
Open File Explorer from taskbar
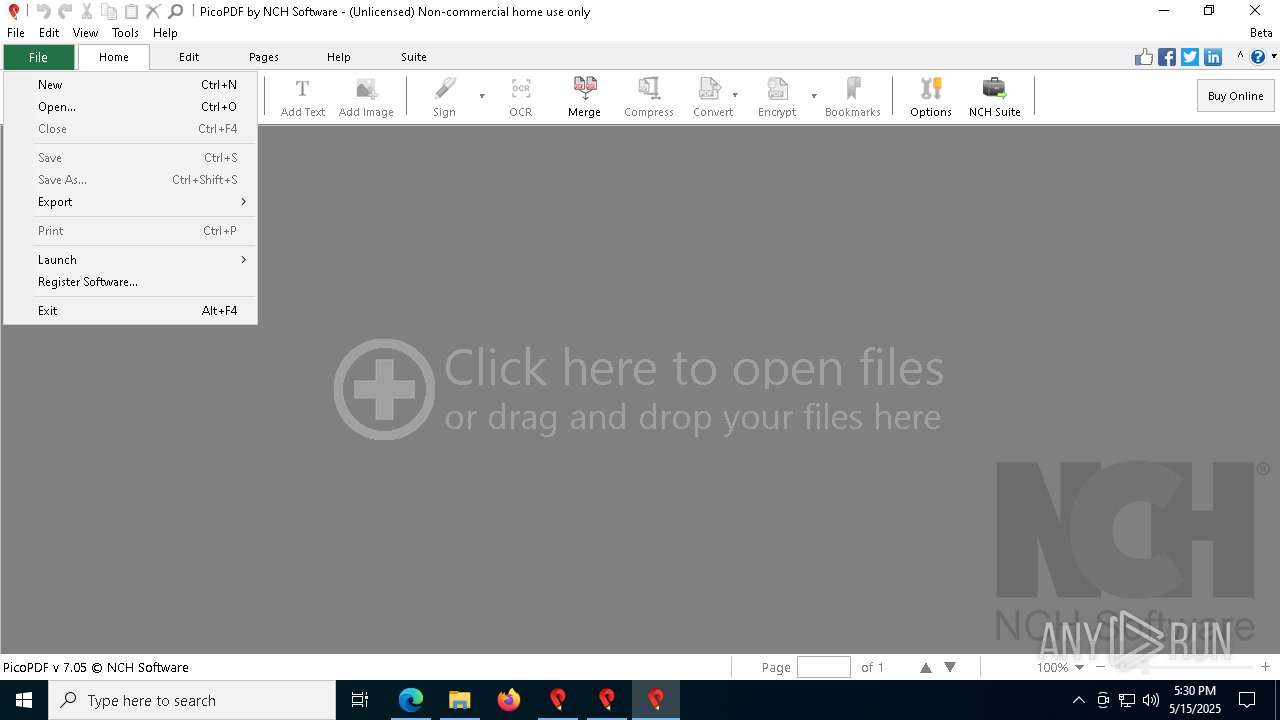(x=460, y=700)
